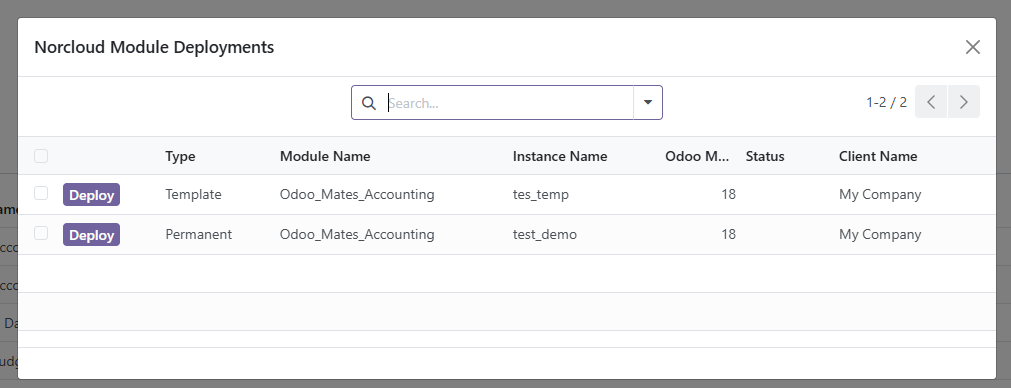Tick the checkbox for test_demo row

[x=41, y=233]
